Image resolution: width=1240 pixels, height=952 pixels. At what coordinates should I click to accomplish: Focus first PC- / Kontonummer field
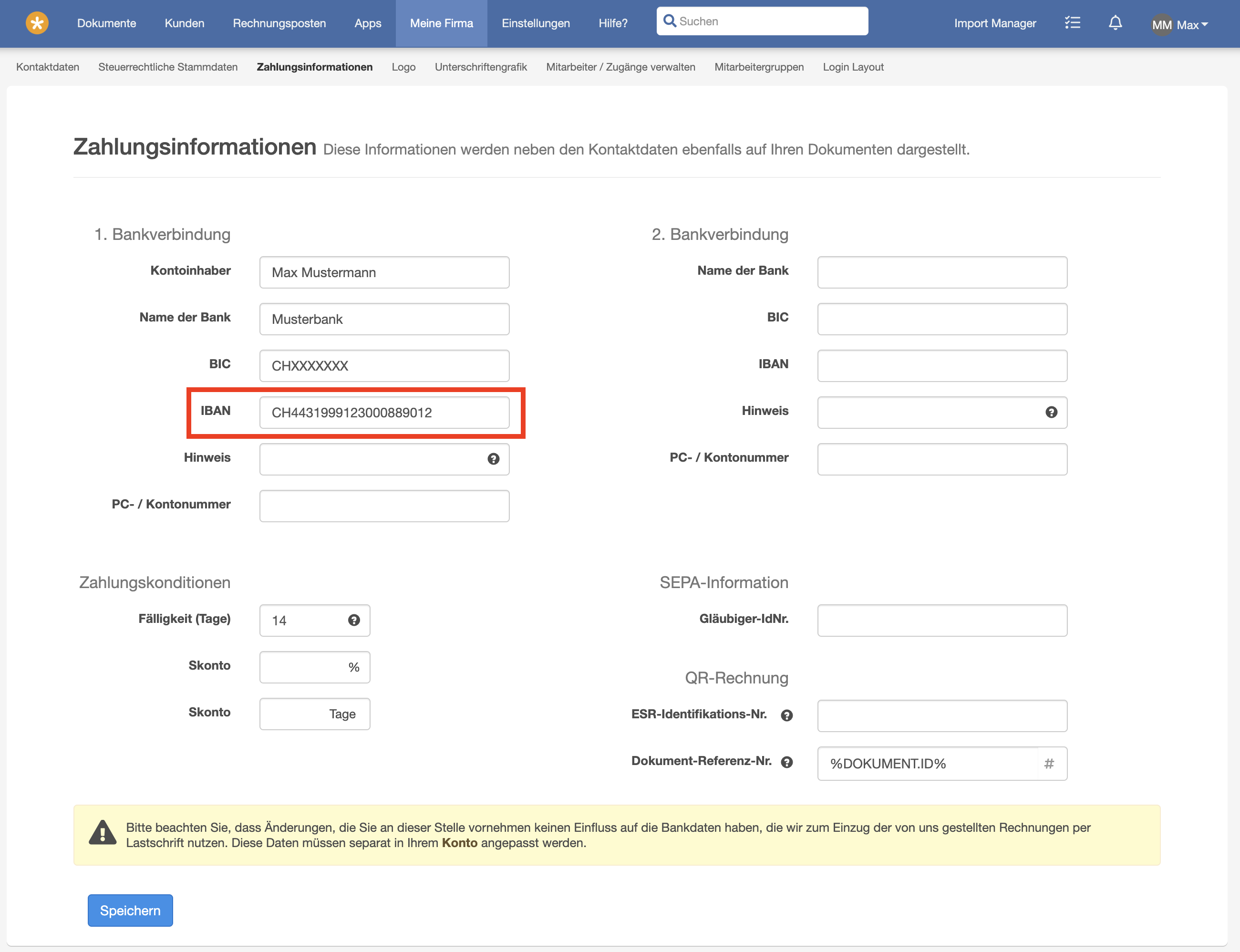384,506
